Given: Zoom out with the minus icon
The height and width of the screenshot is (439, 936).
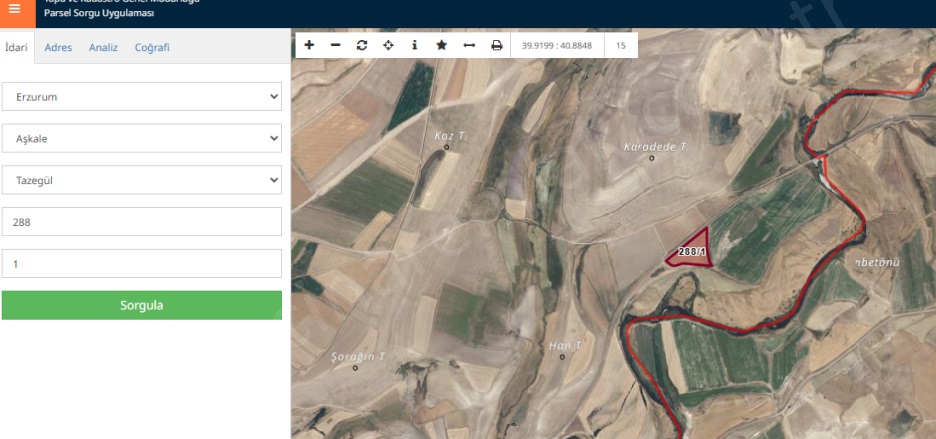Looking at the screenshot, I should pos(335,45).
